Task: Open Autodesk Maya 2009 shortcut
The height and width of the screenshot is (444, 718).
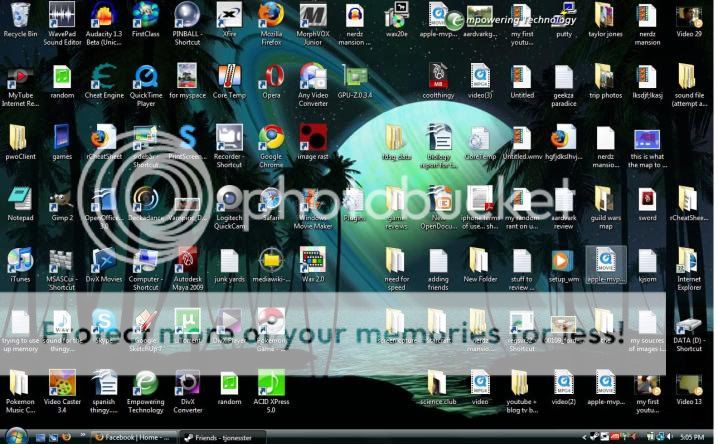Action: tap(187, 260)
